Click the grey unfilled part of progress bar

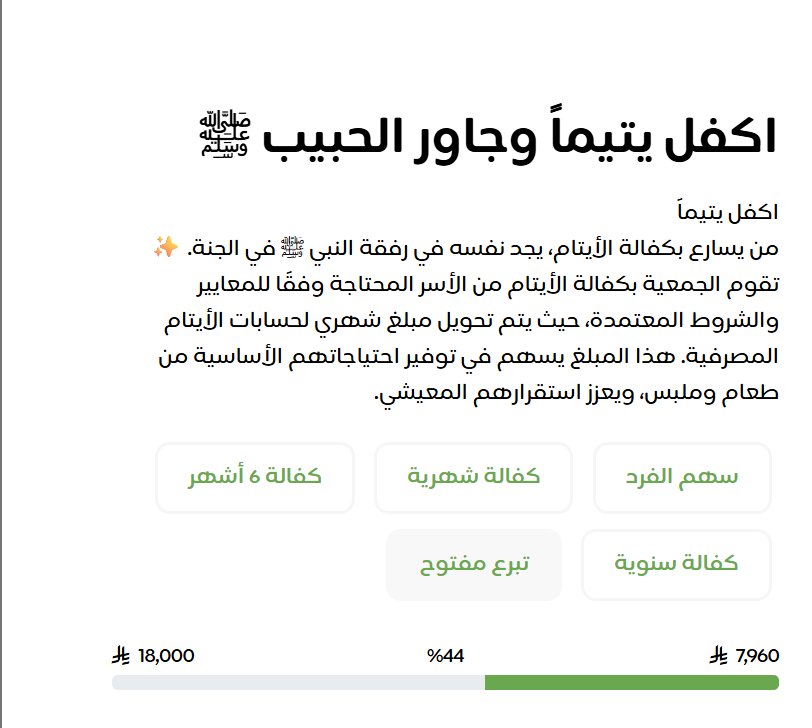pyautogui.click(x=298, y=683)
